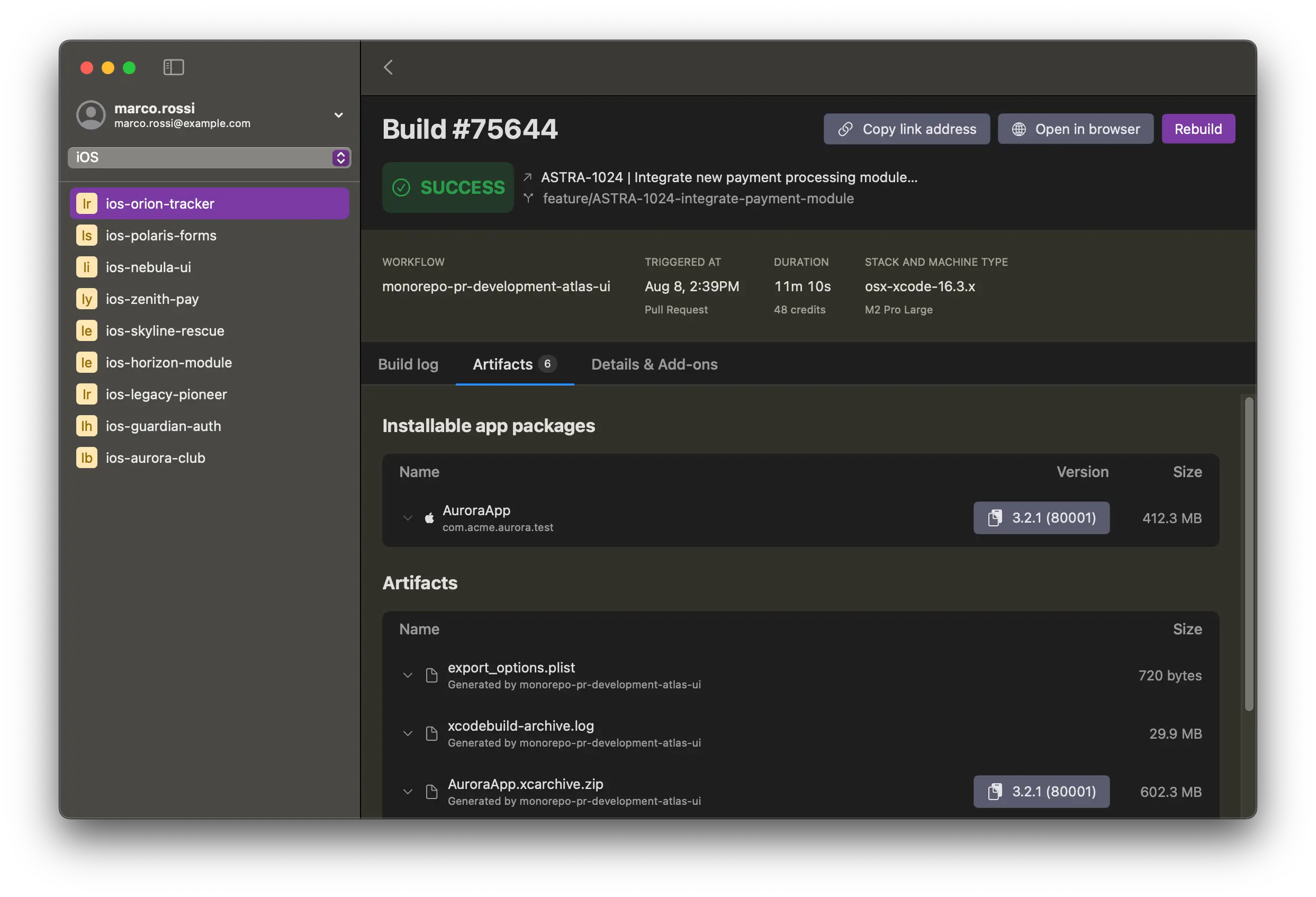Expand the AuroraApp package row

pyautogui.click(x=407, y=517)
